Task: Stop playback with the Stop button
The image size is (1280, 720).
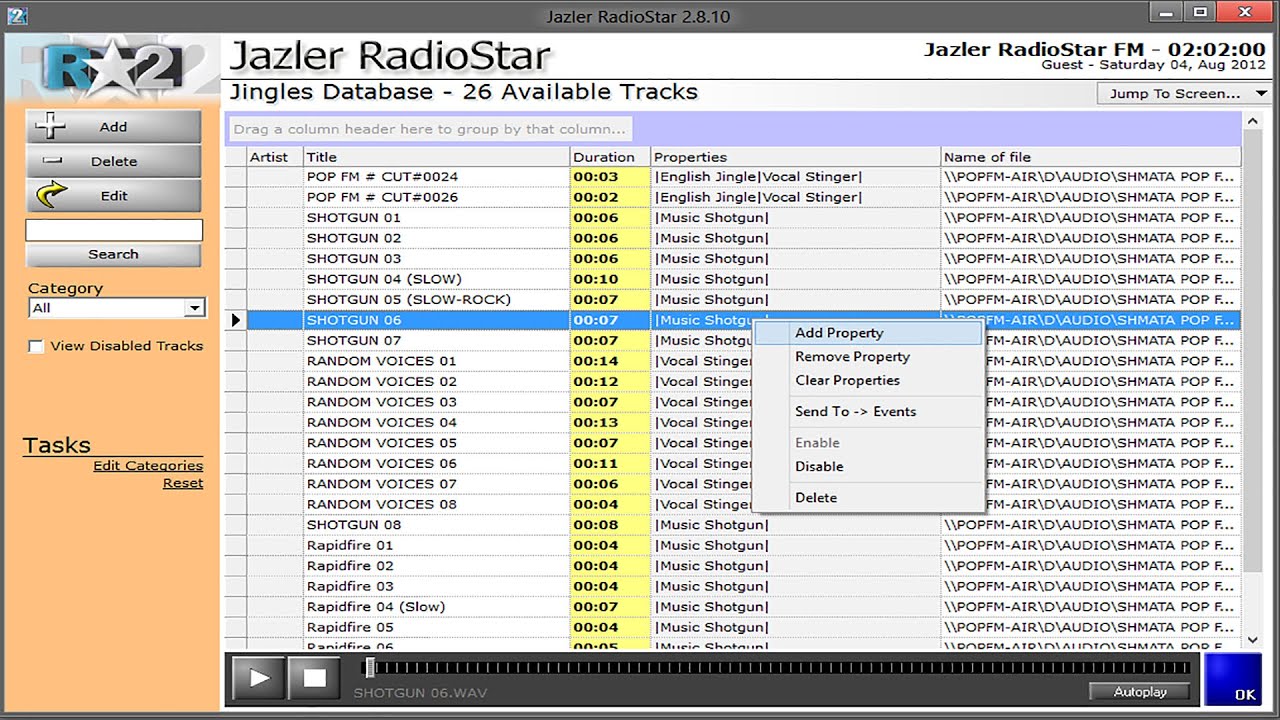Action: 315,678
